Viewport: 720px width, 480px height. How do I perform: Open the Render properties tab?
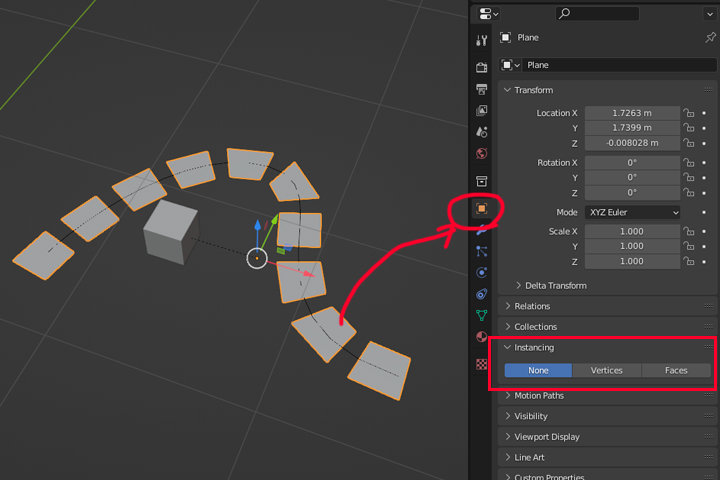pos(481,68)
